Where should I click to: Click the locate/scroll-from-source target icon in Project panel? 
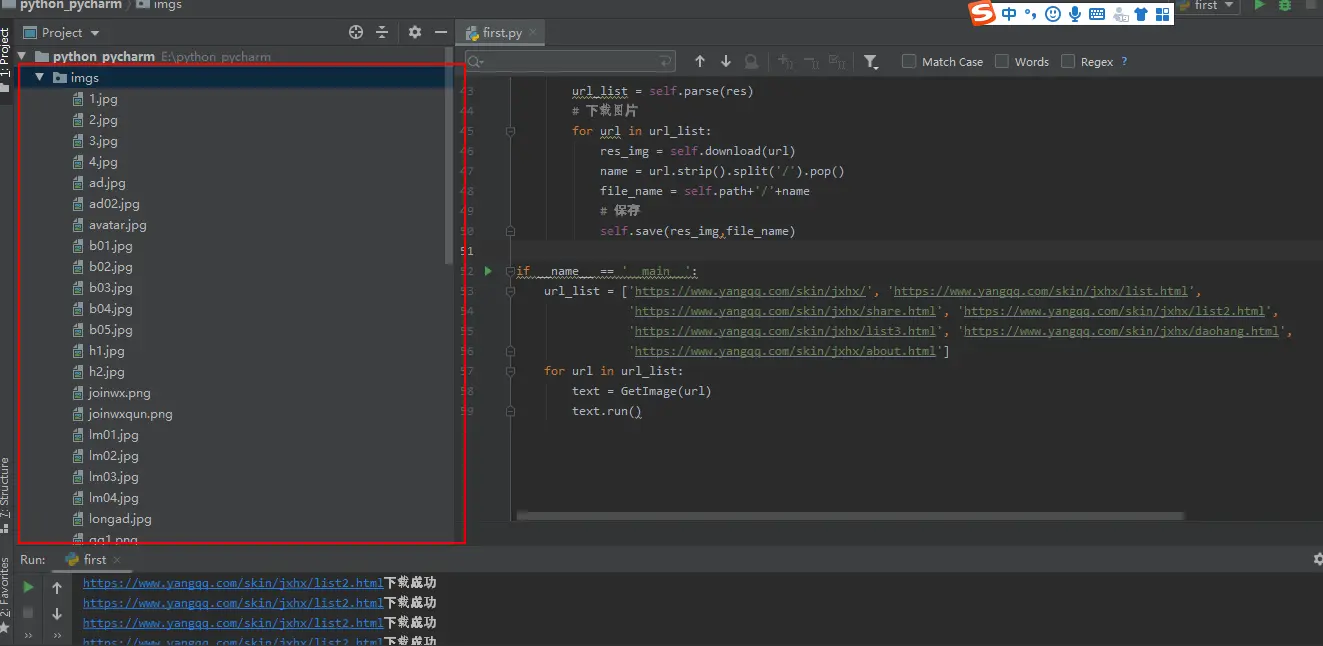(x=356, y=33)
